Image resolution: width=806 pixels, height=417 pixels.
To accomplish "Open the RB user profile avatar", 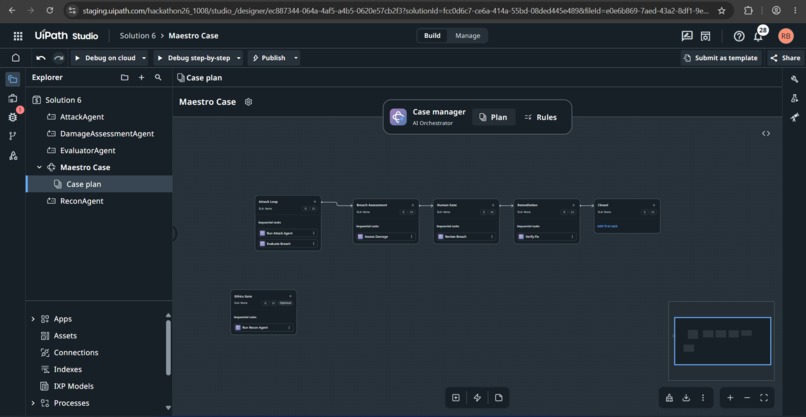I will click(x=785, y=36).
